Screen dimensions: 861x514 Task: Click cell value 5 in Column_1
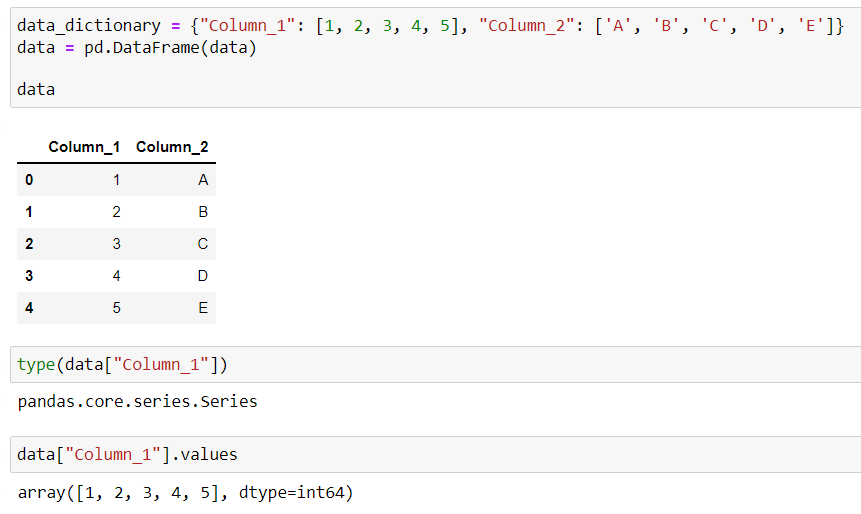click(116, 308)
